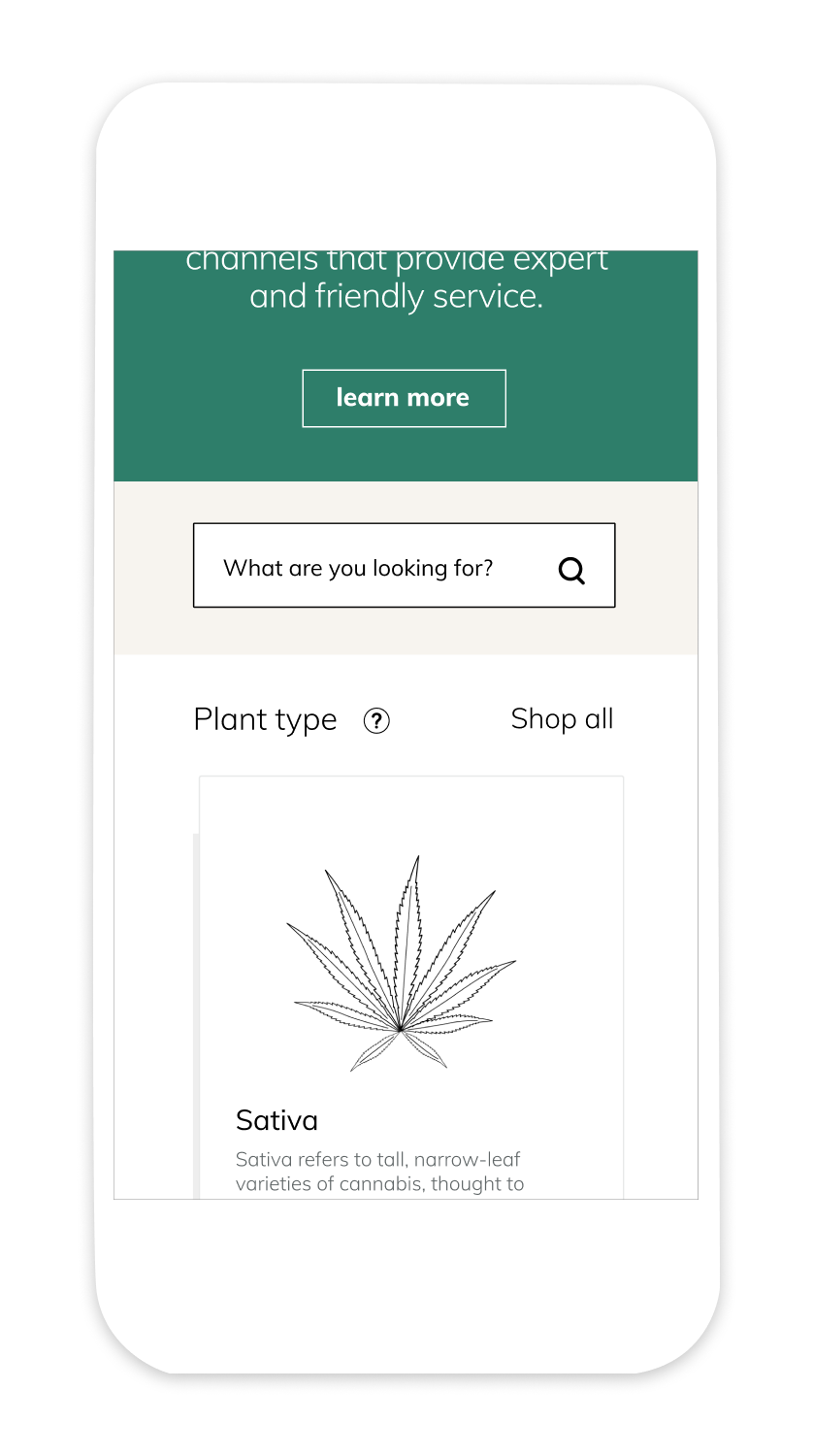The width and height of the screenshot is (813, 1456).
Task: Click the 'and friendly service.' text line
Action: [x=396, y=296]
